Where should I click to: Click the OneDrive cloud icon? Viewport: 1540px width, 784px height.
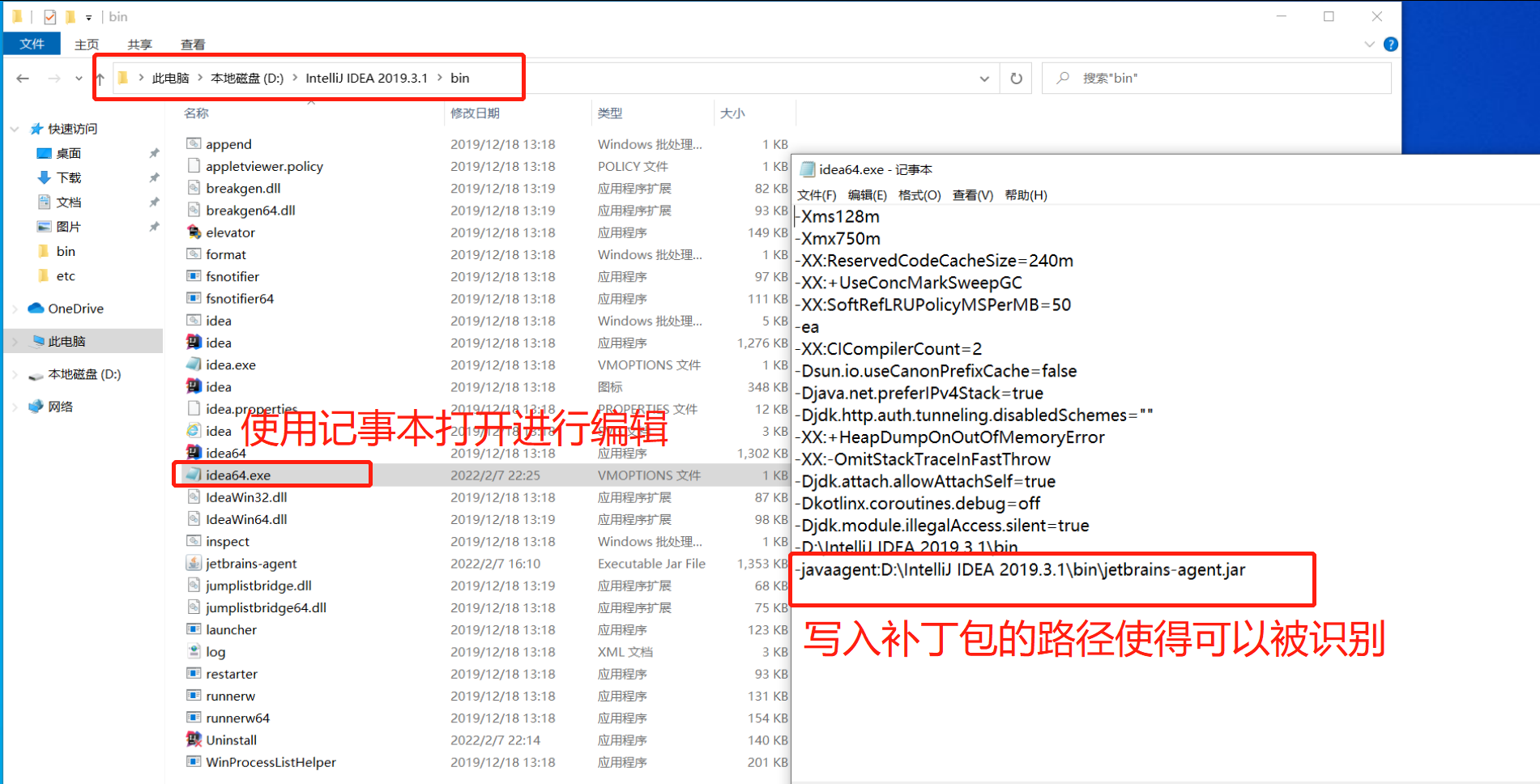[36, 309]
